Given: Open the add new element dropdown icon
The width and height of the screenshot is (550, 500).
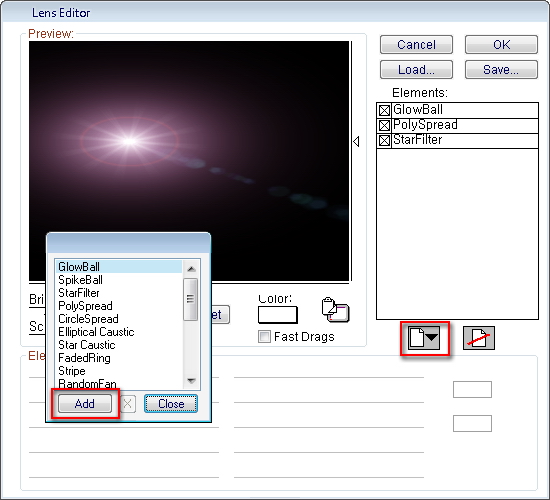Looking at the screenshot, I should [x=424, y=338].
